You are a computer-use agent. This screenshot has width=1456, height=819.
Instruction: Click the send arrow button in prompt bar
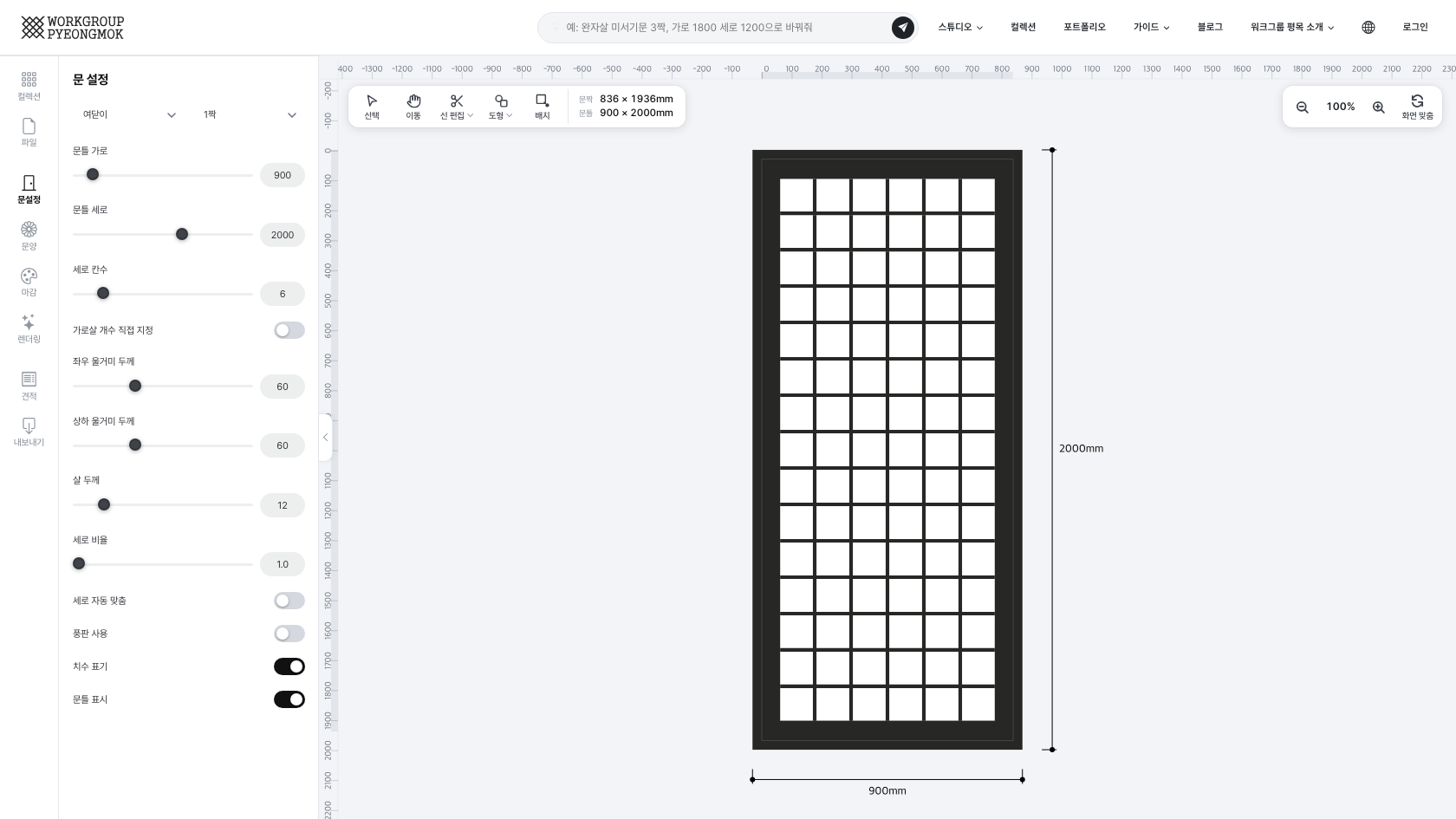click(x=903, y=28)
